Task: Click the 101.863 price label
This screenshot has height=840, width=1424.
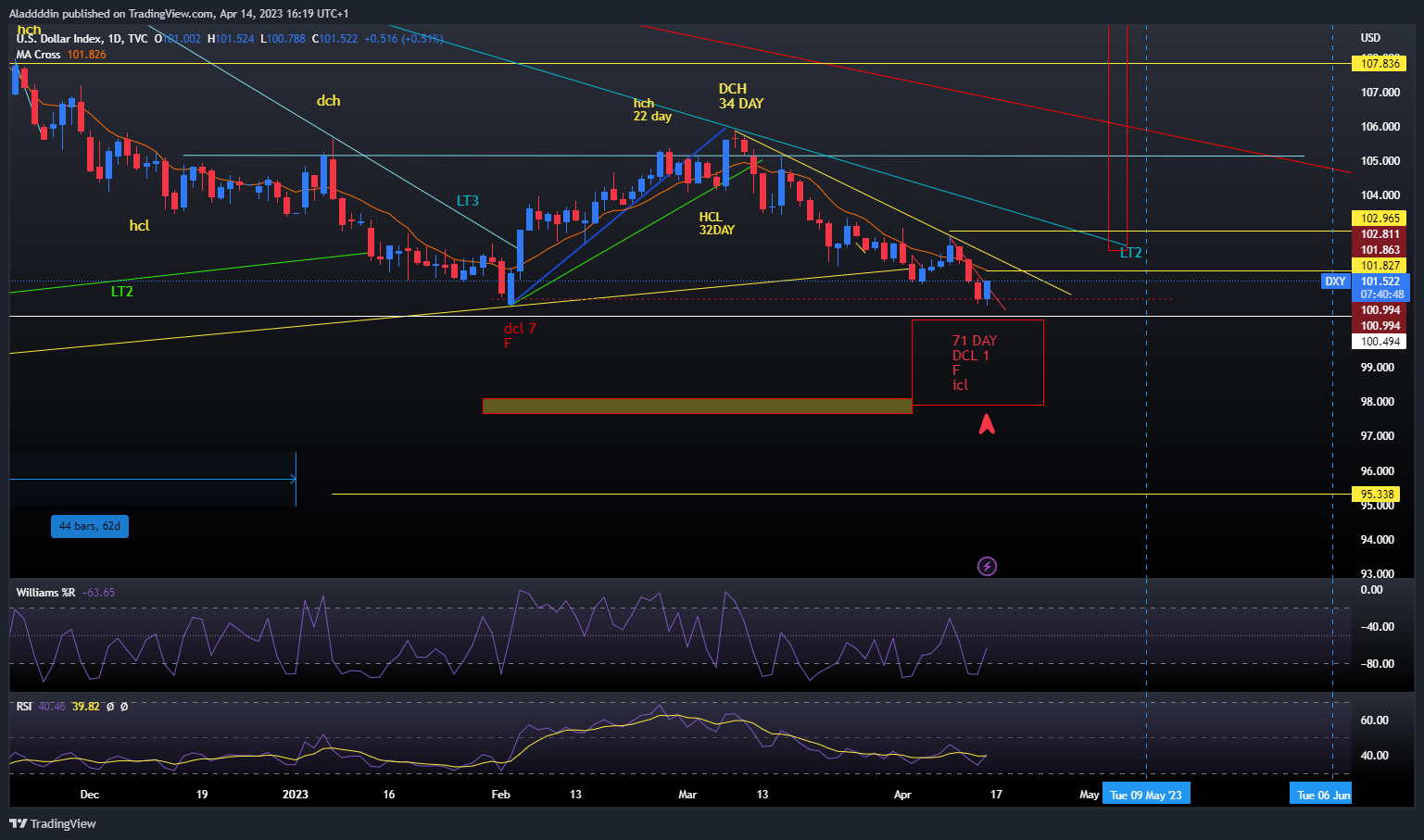Action: (x=1379, y=250)
